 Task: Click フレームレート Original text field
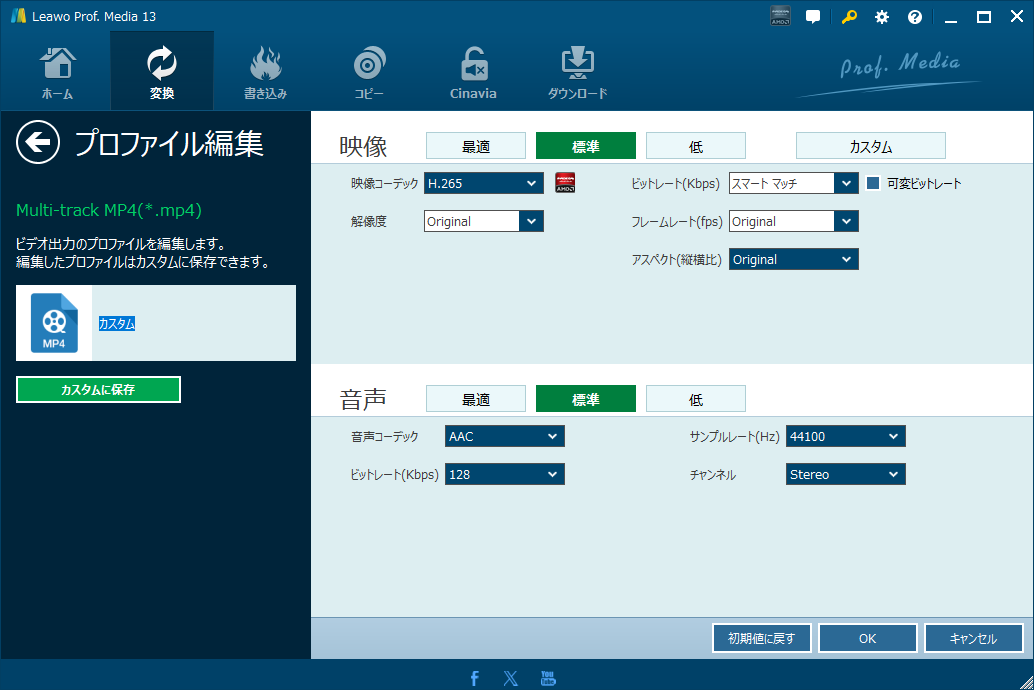(x=781, y=222)
